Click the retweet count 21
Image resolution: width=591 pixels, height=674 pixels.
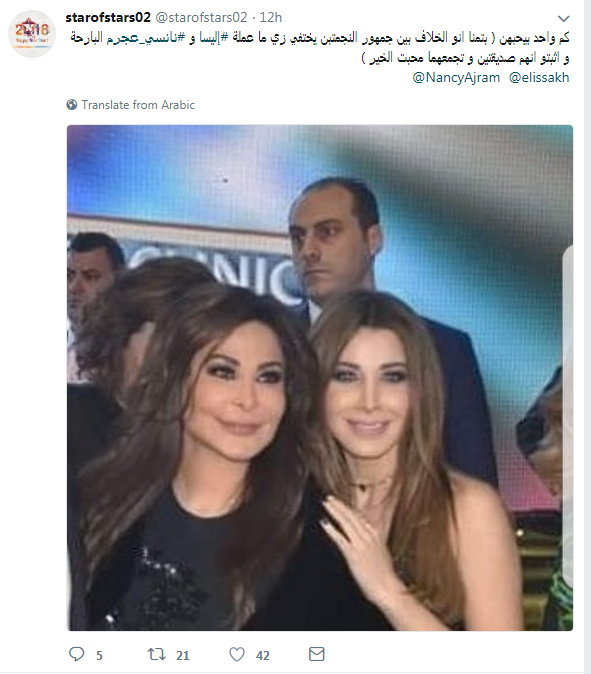pyautogui.click(x=183, y=656)
